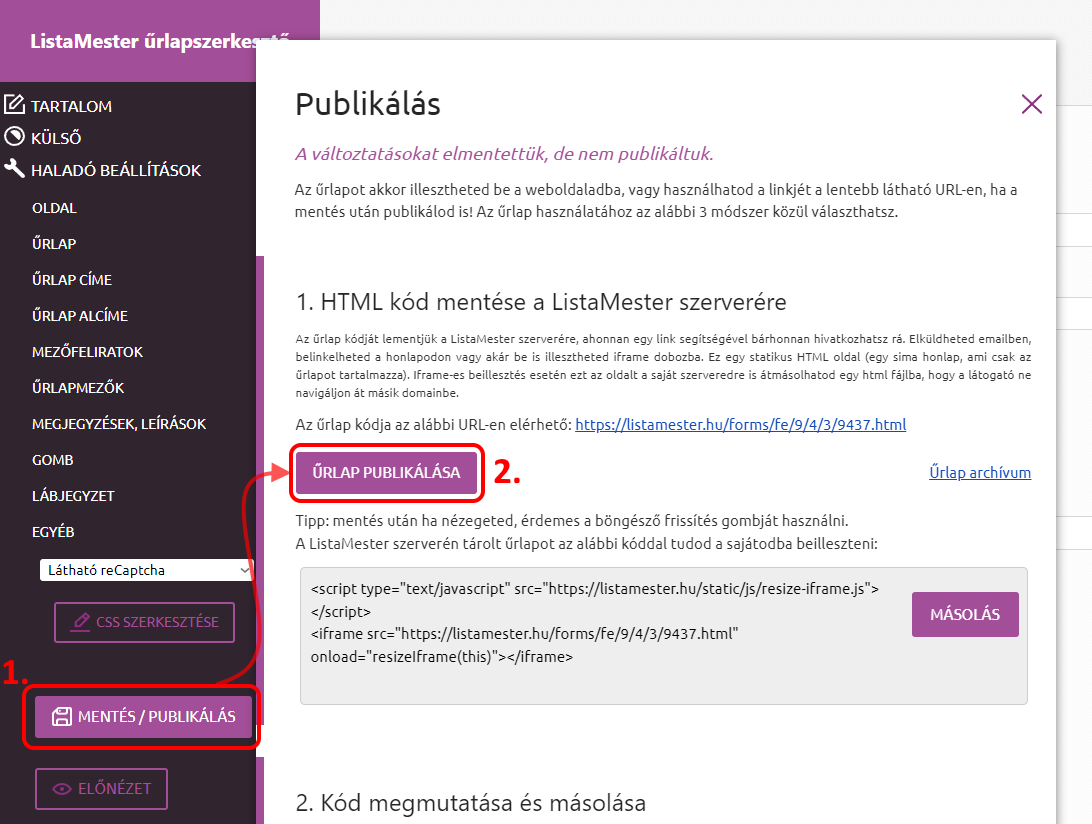The width and height of the screenshot is (1092, 824).
Task: Click the HALADÓ BEÁLLÍTÁSOK wrench icon
Action: point(15,169)
